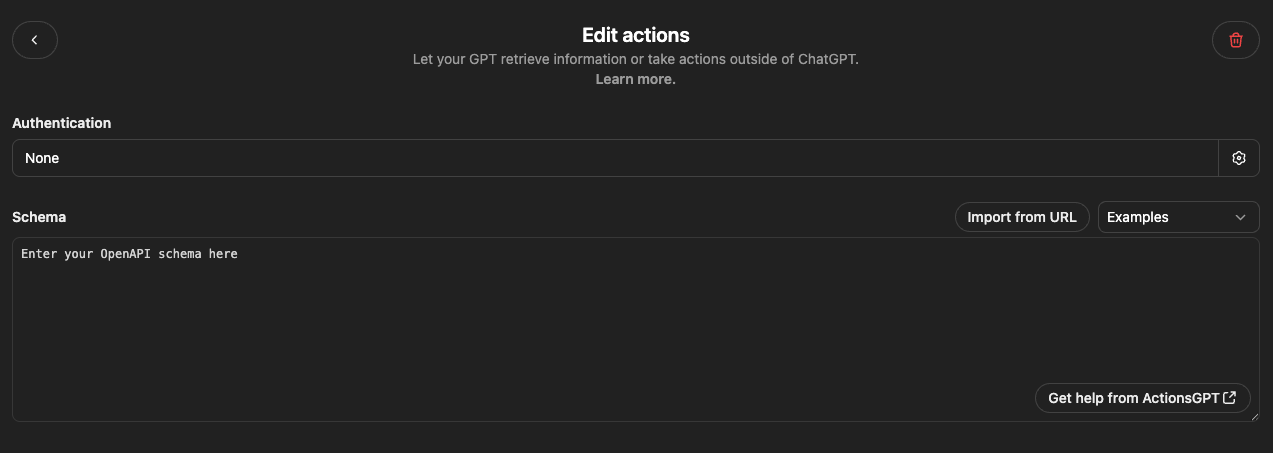The height and width of the screenshot is (453, 1273).
Task: Click the Edit actions page heading
Action: tap(636, 36)
